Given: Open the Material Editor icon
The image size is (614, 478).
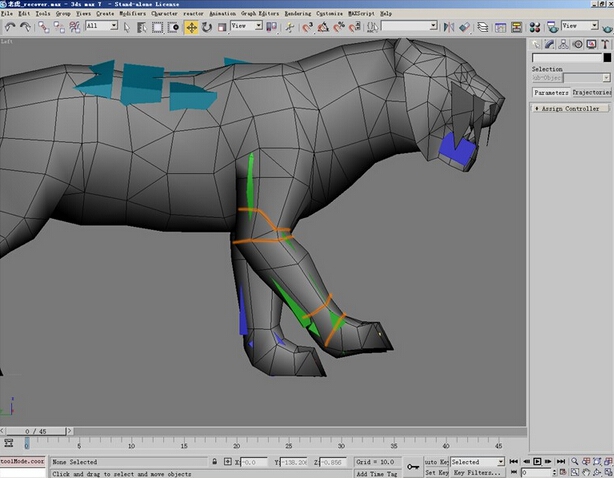Looking at the screenshot, I should click(535, 27).
